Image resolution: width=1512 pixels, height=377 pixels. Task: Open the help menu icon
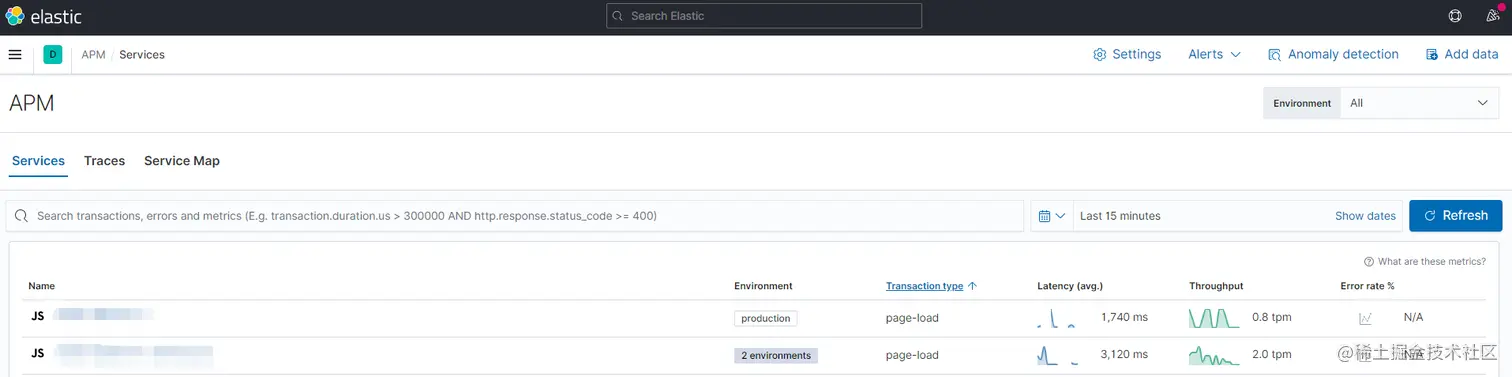[x=1455, y=16]
